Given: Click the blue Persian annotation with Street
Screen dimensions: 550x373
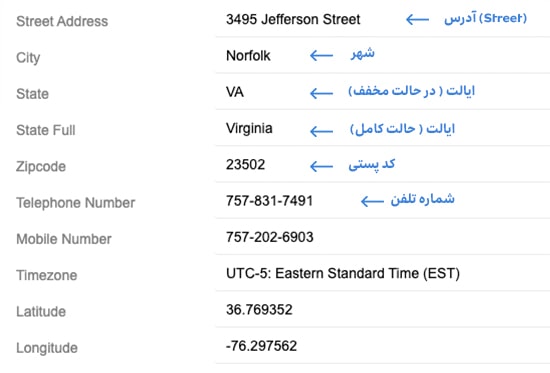Looking at the screenshot, I should [x=485, y=18].
